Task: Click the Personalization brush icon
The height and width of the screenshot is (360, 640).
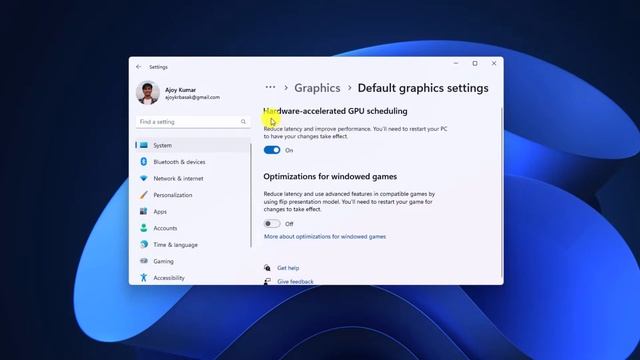Action: [x=144, y=195]
